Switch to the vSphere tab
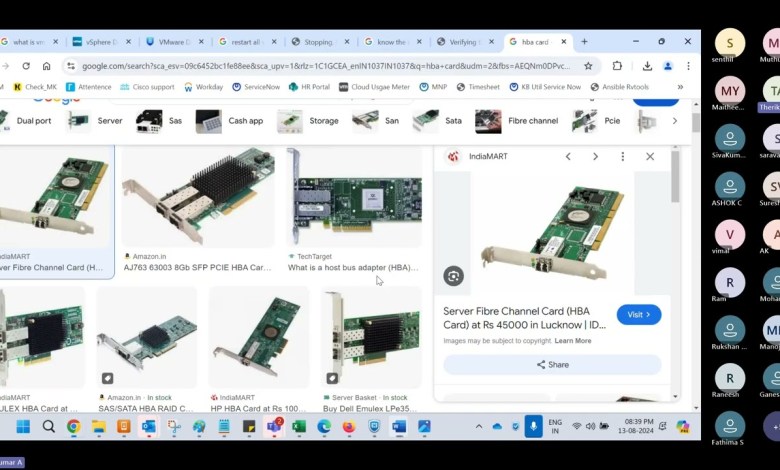Viewport: 780px width, 470px height. 101,42
